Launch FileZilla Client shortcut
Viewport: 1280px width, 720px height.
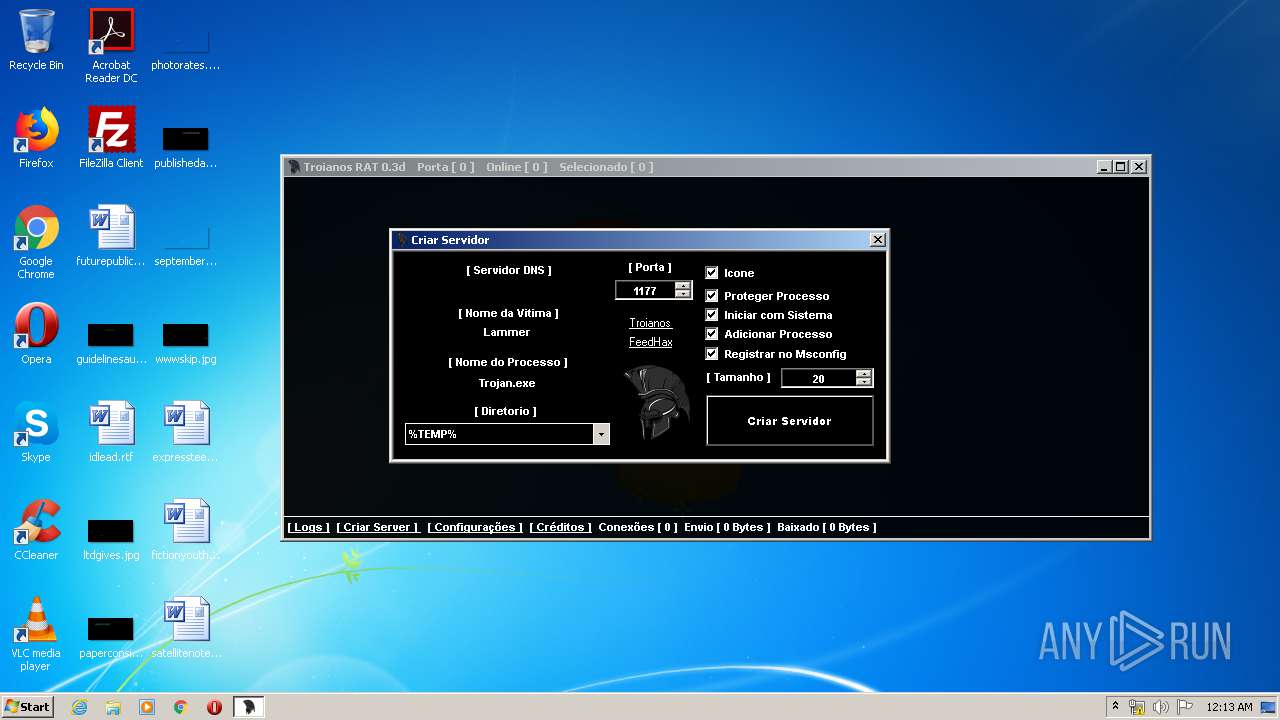(x=111, y=138)
